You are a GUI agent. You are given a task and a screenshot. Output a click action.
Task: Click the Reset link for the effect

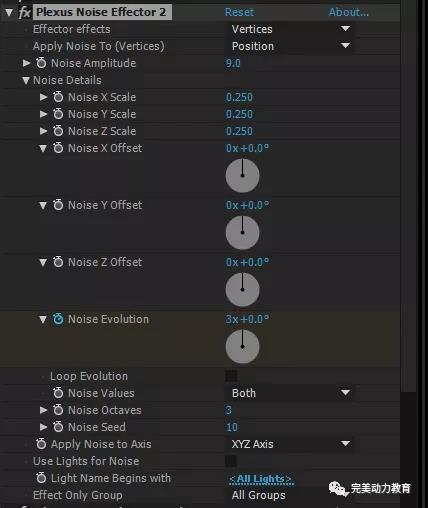click(x=239, y=12)
